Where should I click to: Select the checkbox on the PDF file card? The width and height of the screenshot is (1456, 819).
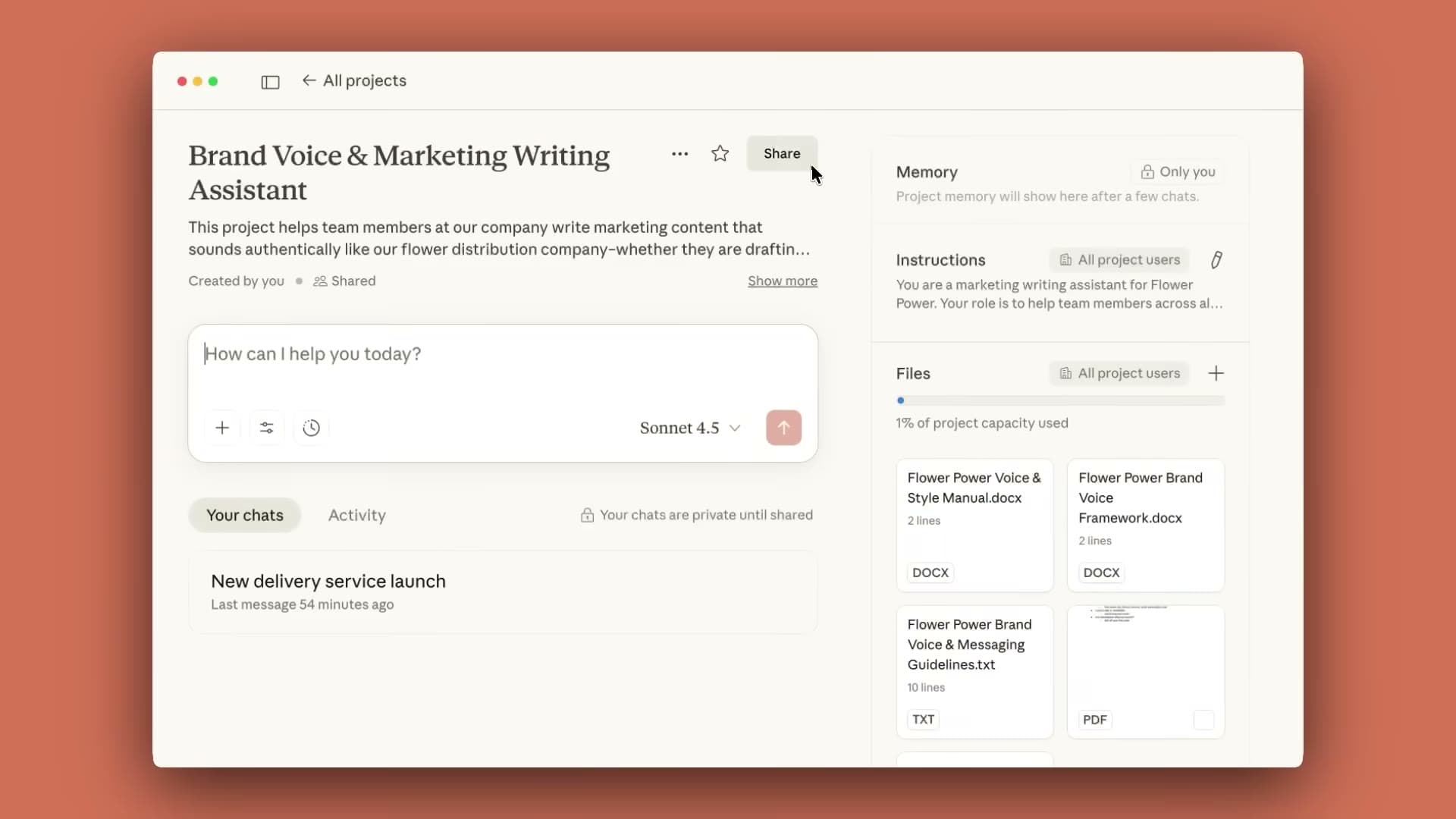[1203, 720]
